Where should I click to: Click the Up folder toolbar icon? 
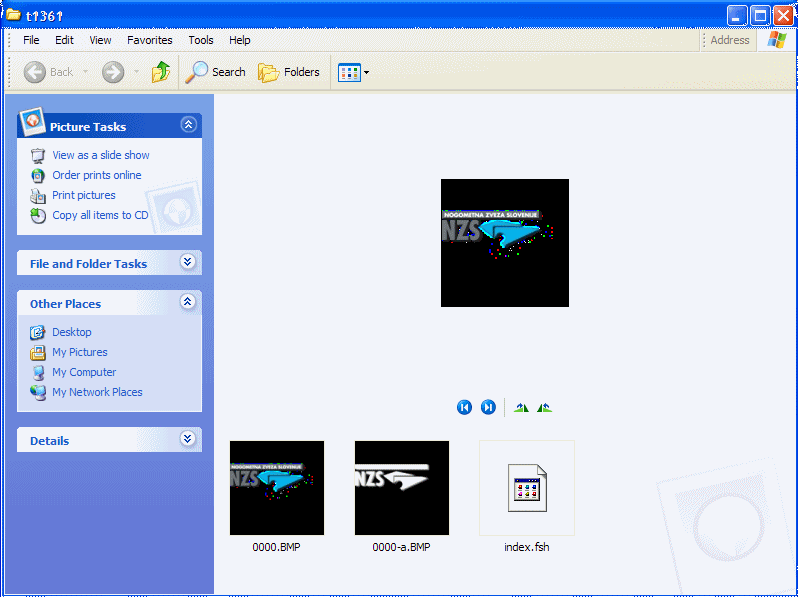pos(161,72)
